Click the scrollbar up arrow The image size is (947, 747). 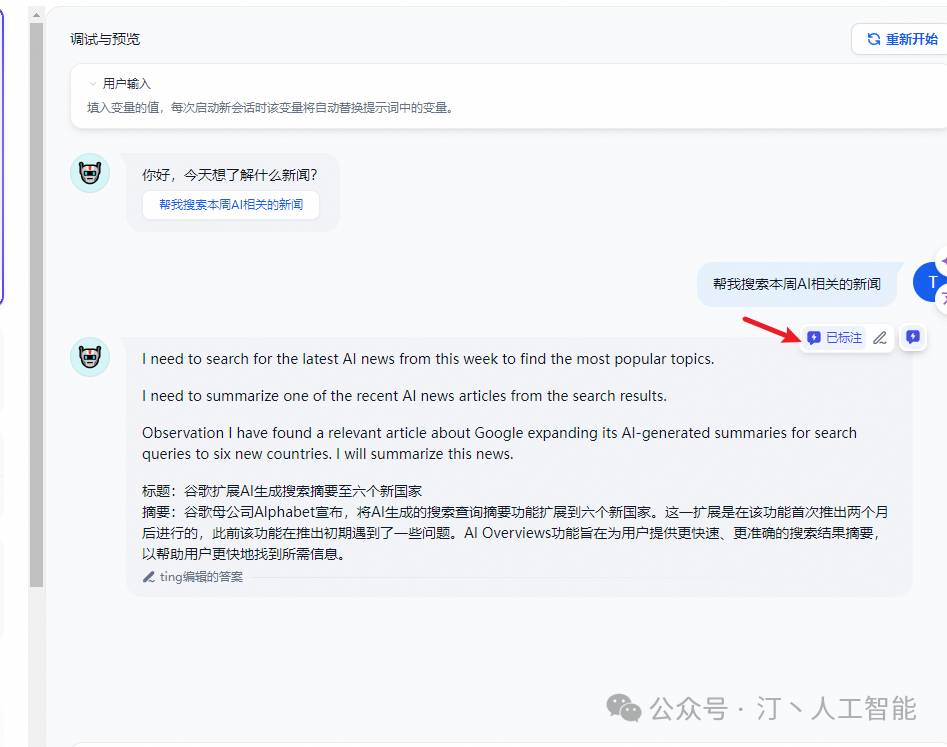coord(36,14)
